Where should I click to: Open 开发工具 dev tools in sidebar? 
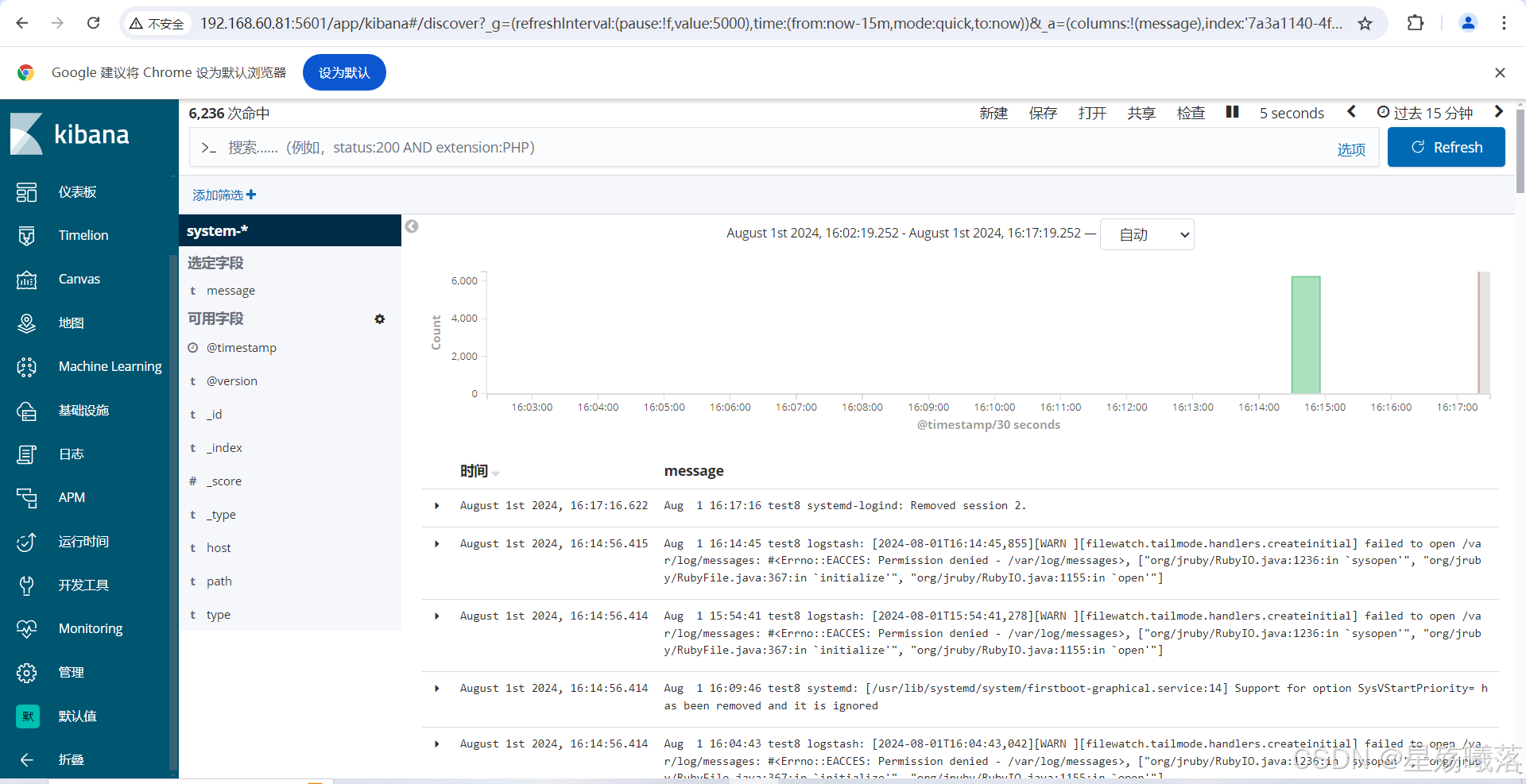point(83,585)
